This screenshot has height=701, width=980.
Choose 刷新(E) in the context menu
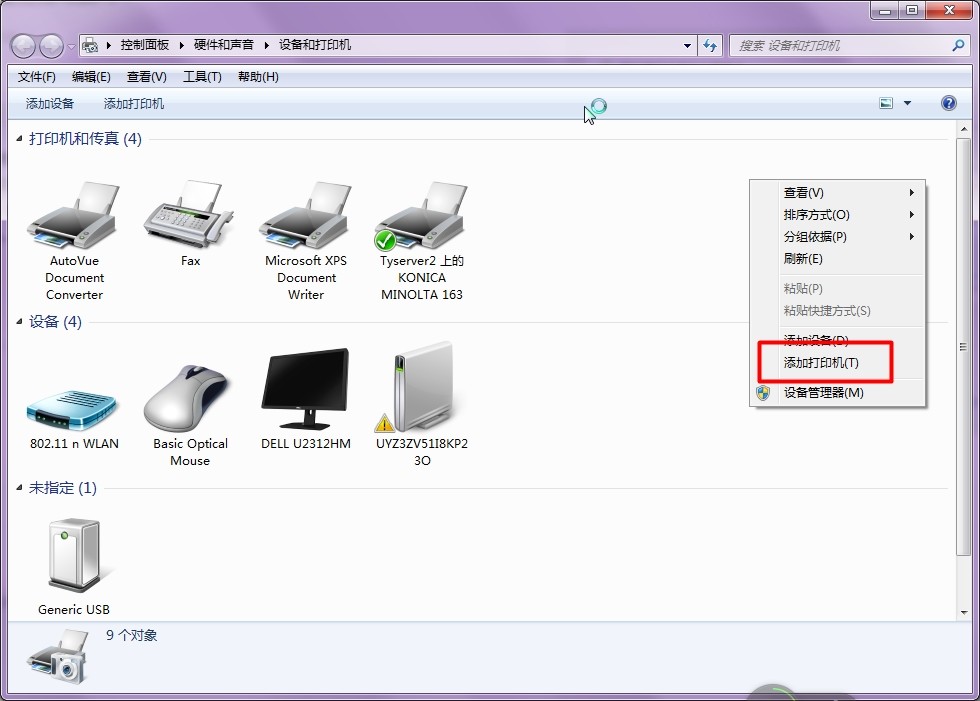[838, 259]
